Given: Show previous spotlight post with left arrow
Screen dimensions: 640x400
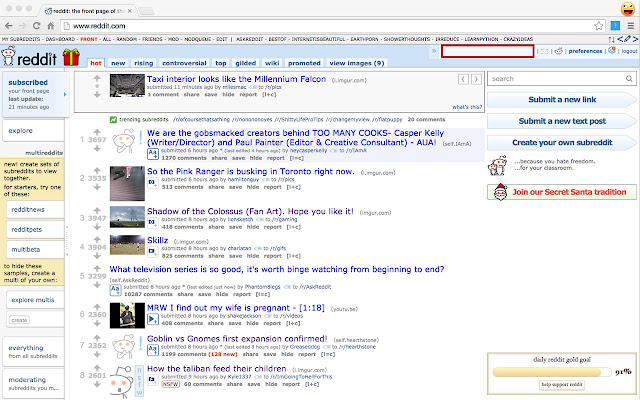Looking at the screenshot, I should pyautogui.click(x=463, y=79).
